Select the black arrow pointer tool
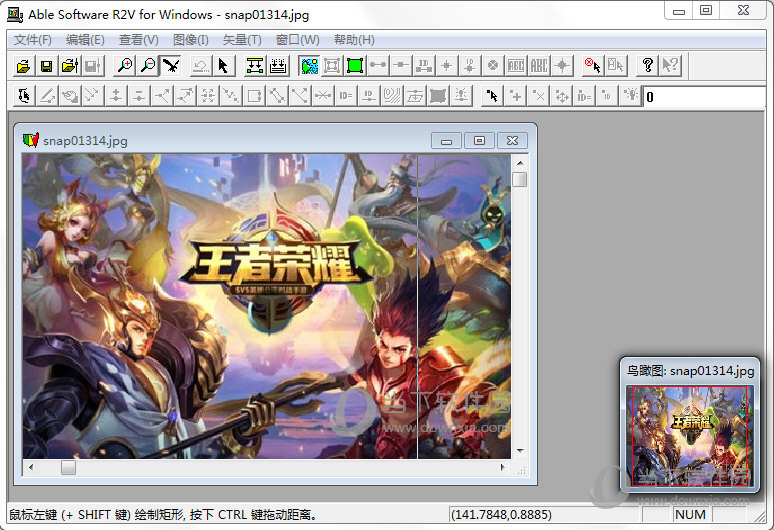 (x=224, y=66)
